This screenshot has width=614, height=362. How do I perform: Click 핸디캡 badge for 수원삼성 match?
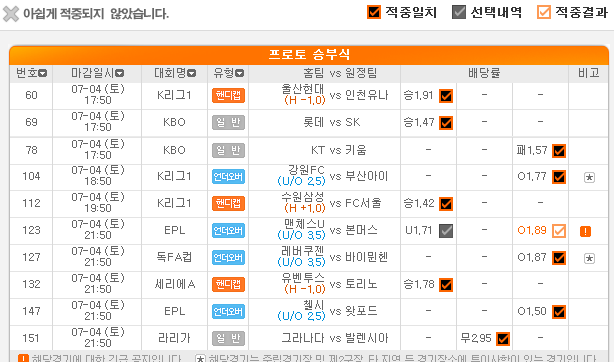pyautogui.click(x=228, y=204)
